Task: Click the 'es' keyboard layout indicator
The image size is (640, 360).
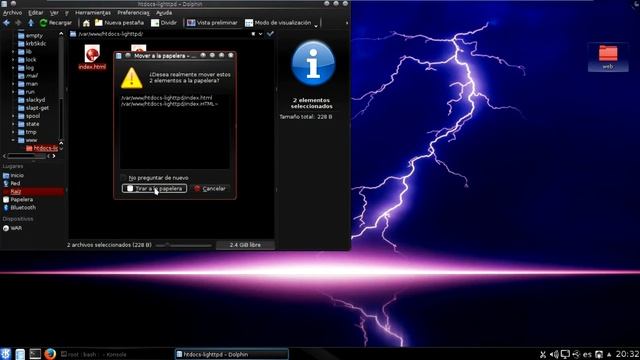Action: [x=587, y=354]
